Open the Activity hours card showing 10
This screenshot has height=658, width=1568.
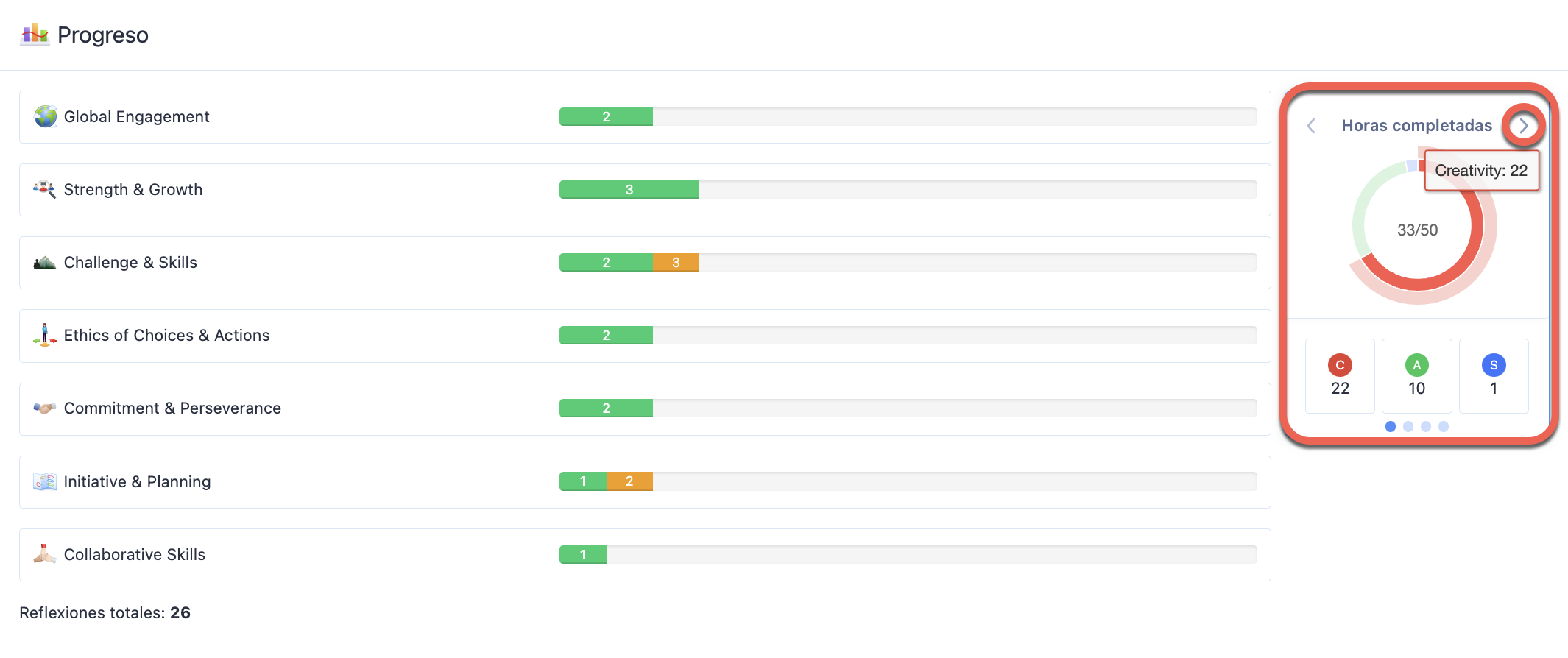pyautogui.click(x=1416, y=376)
